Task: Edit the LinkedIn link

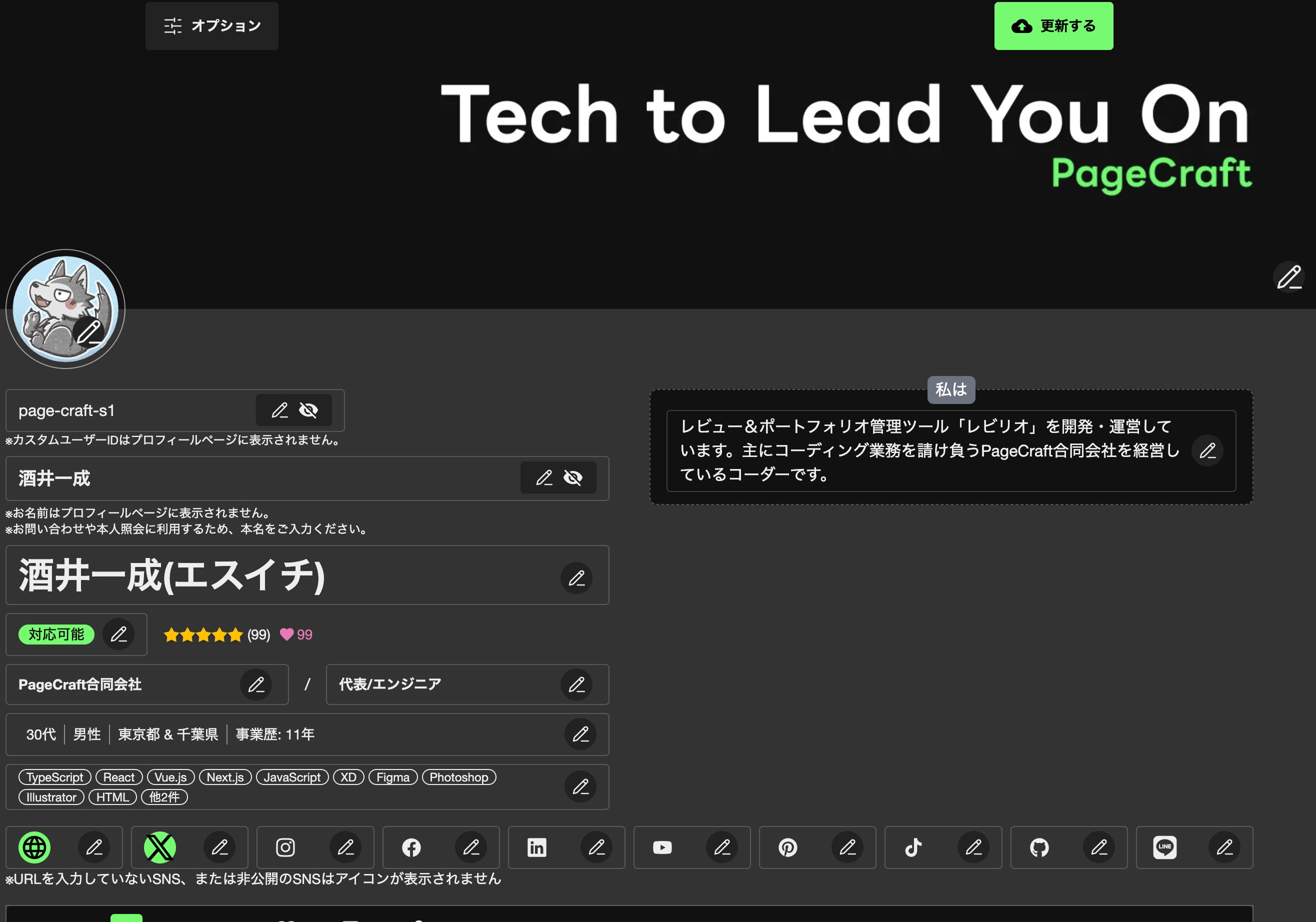Action: [x=596, y=847]
